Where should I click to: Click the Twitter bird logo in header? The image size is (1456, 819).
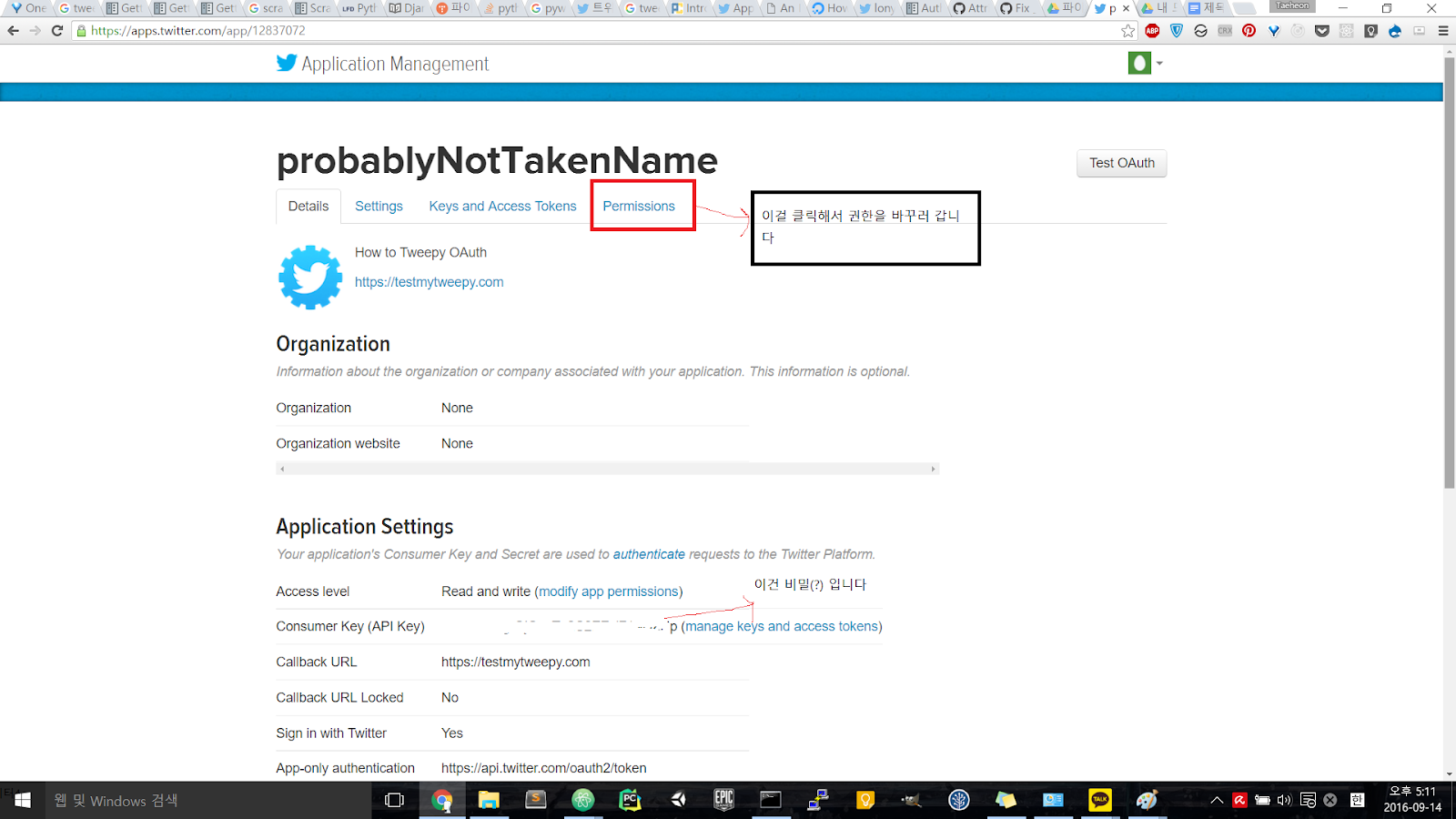tap(287, 63)
